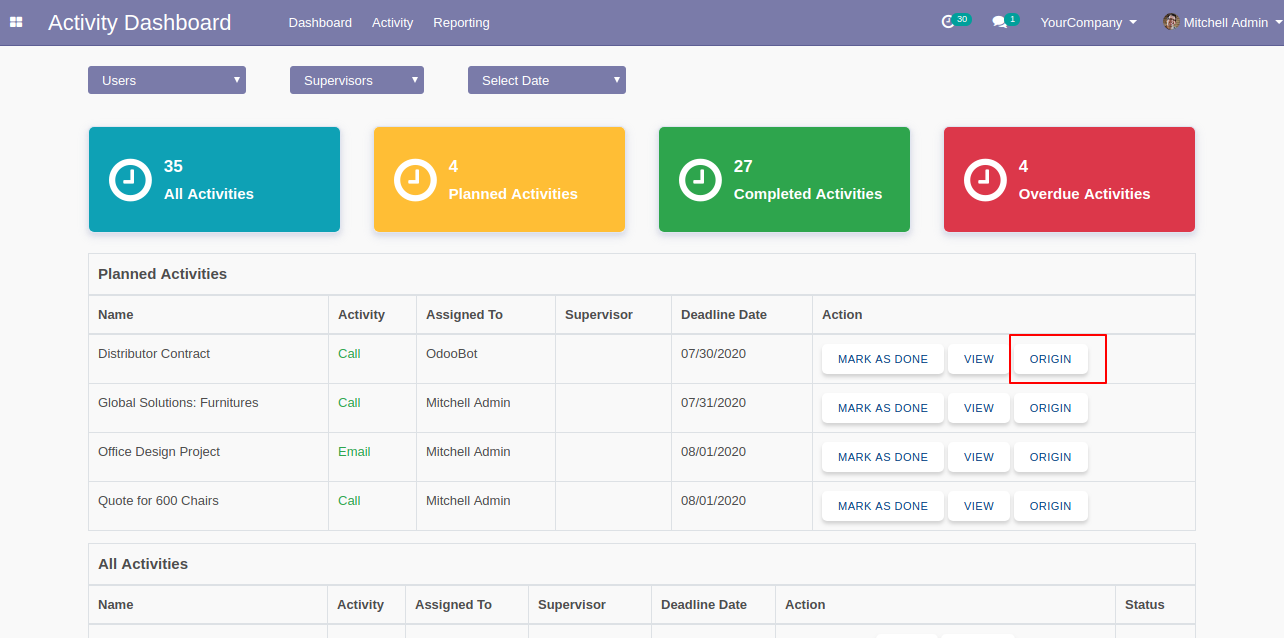View the Quote for 600 Chairs activity
Screen dimensions: 1284x638
pos(979,506)
